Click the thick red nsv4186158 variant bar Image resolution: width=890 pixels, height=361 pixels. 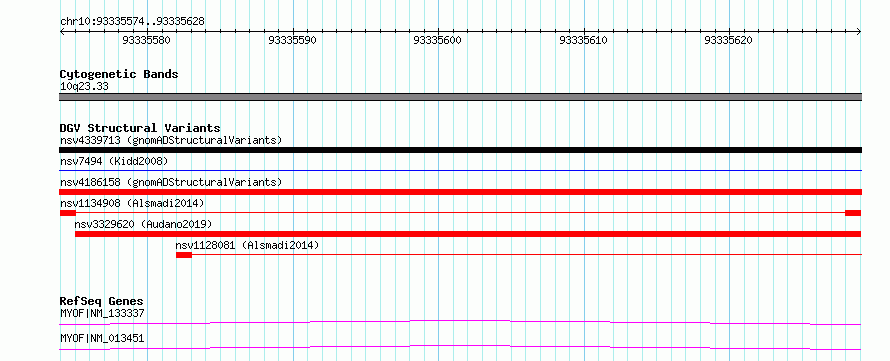pos(460,192)
